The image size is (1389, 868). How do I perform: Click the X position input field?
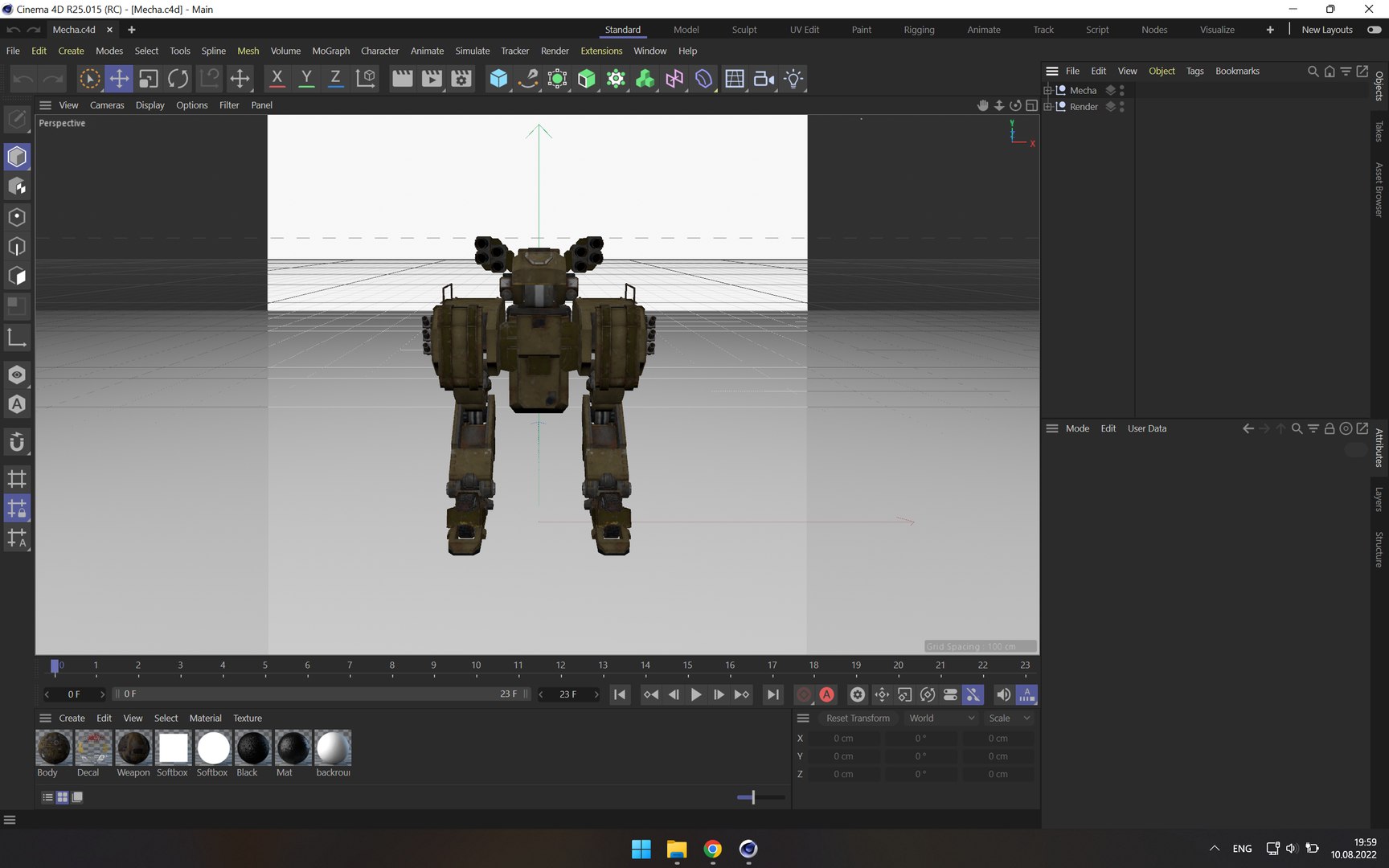pyautogui.click(x=844, y=738)
